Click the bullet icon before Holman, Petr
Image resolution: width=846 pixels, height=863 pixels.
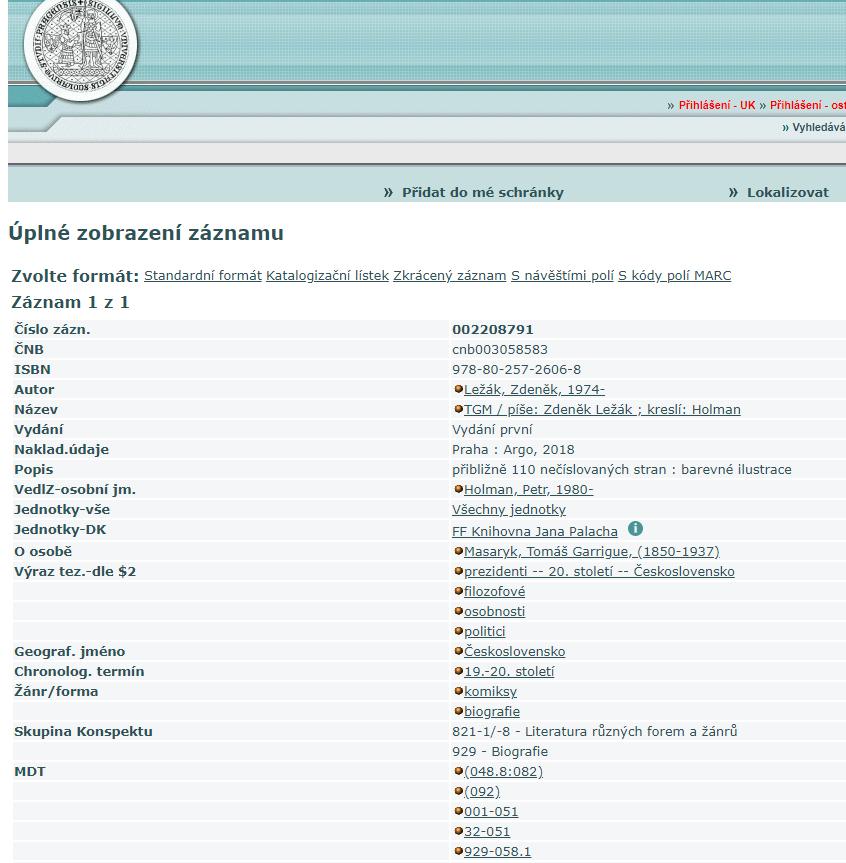458,489
